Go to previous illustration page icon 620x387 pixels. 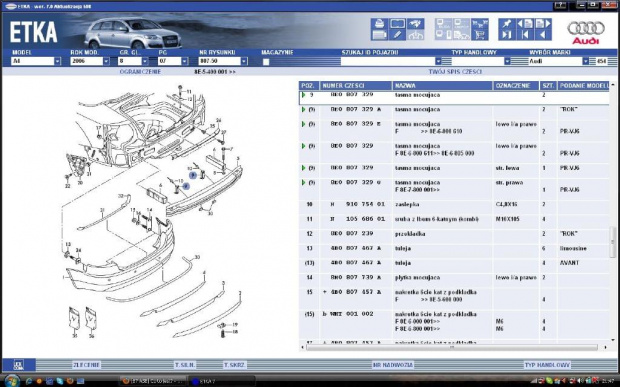[525, 23]
